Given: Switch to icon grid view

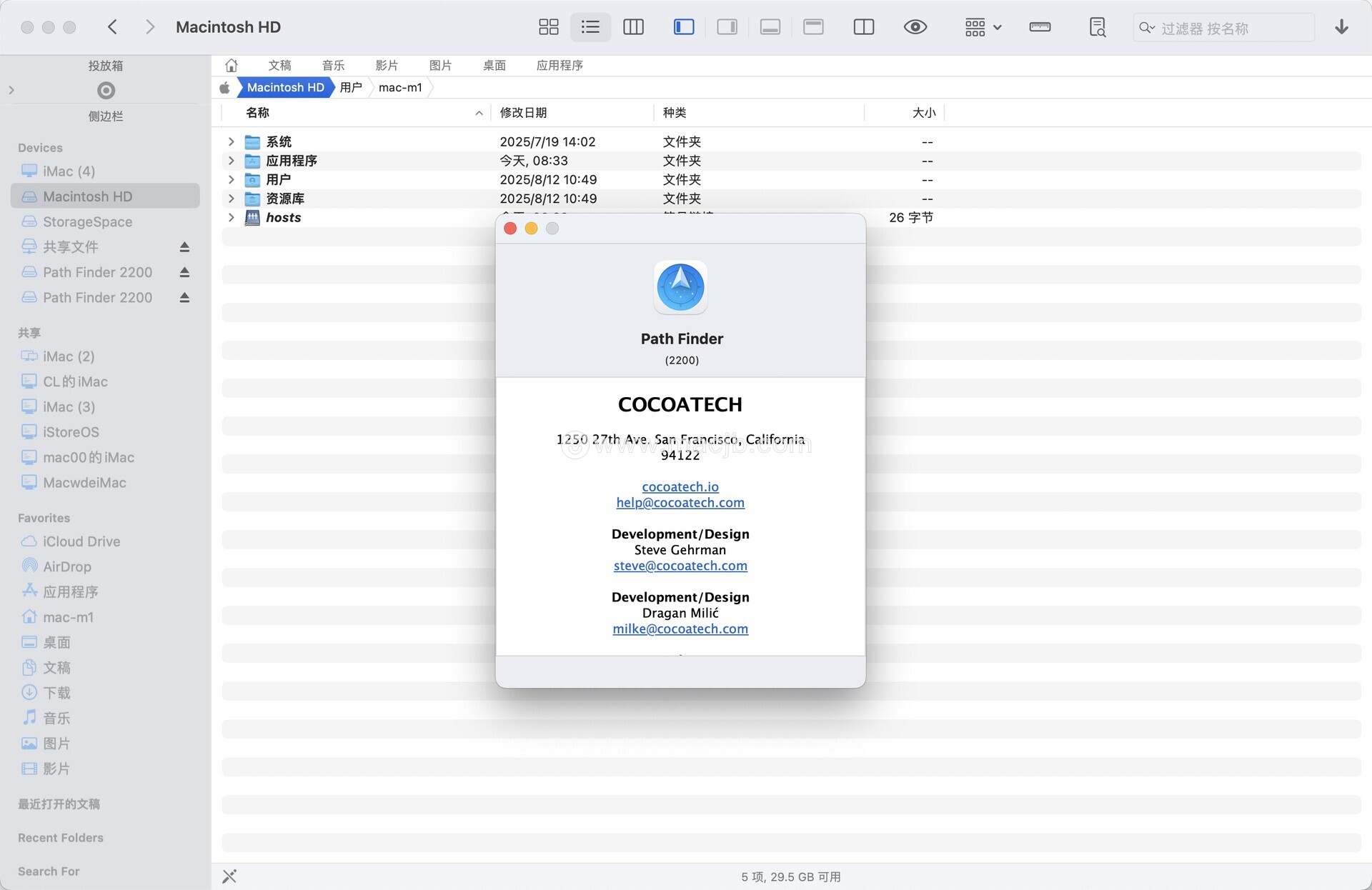Looking at the screenshot, I should point(548,27).
